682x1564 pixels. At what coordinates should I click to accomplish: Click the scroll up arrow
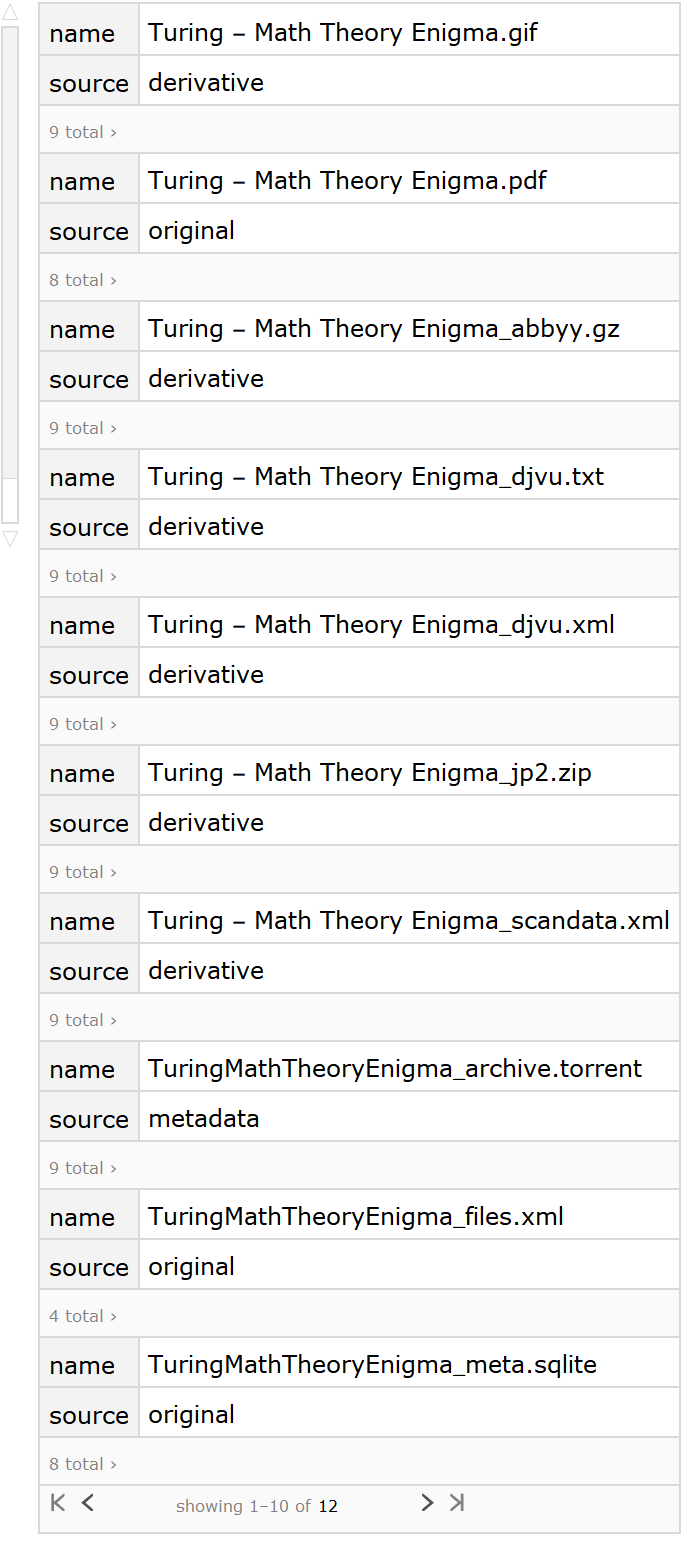(10, 13)
